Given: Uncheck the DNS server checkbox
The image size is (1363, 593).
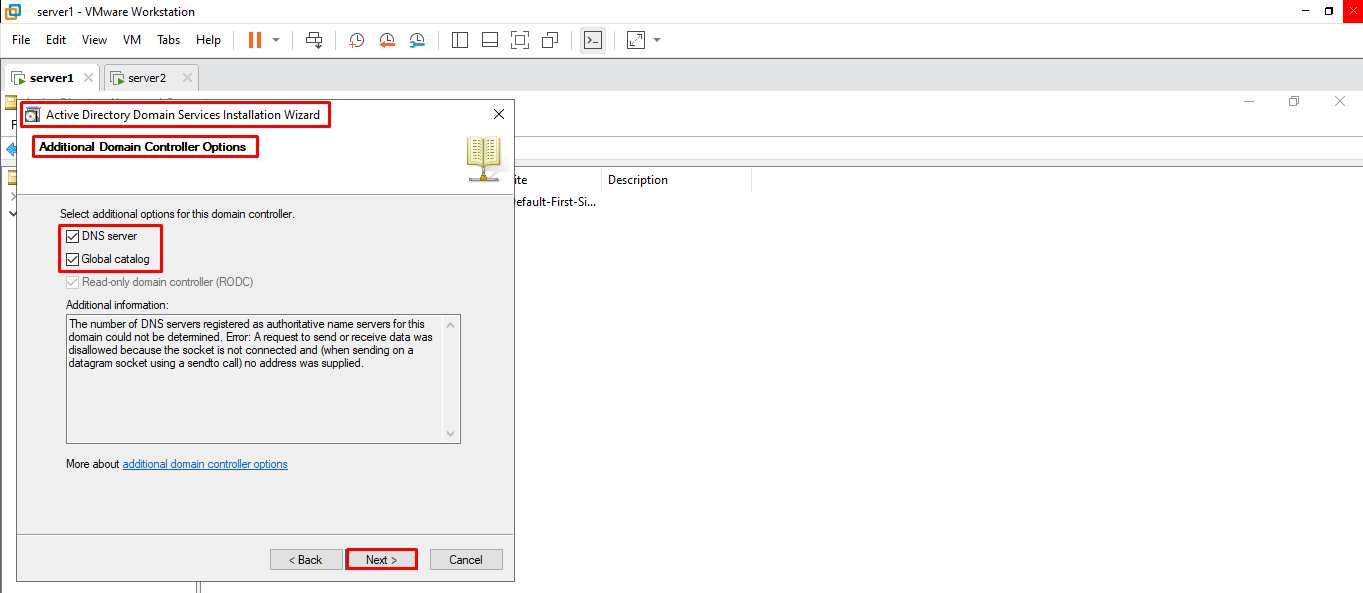Looking at the screenshot, I should tap(72, 236).
